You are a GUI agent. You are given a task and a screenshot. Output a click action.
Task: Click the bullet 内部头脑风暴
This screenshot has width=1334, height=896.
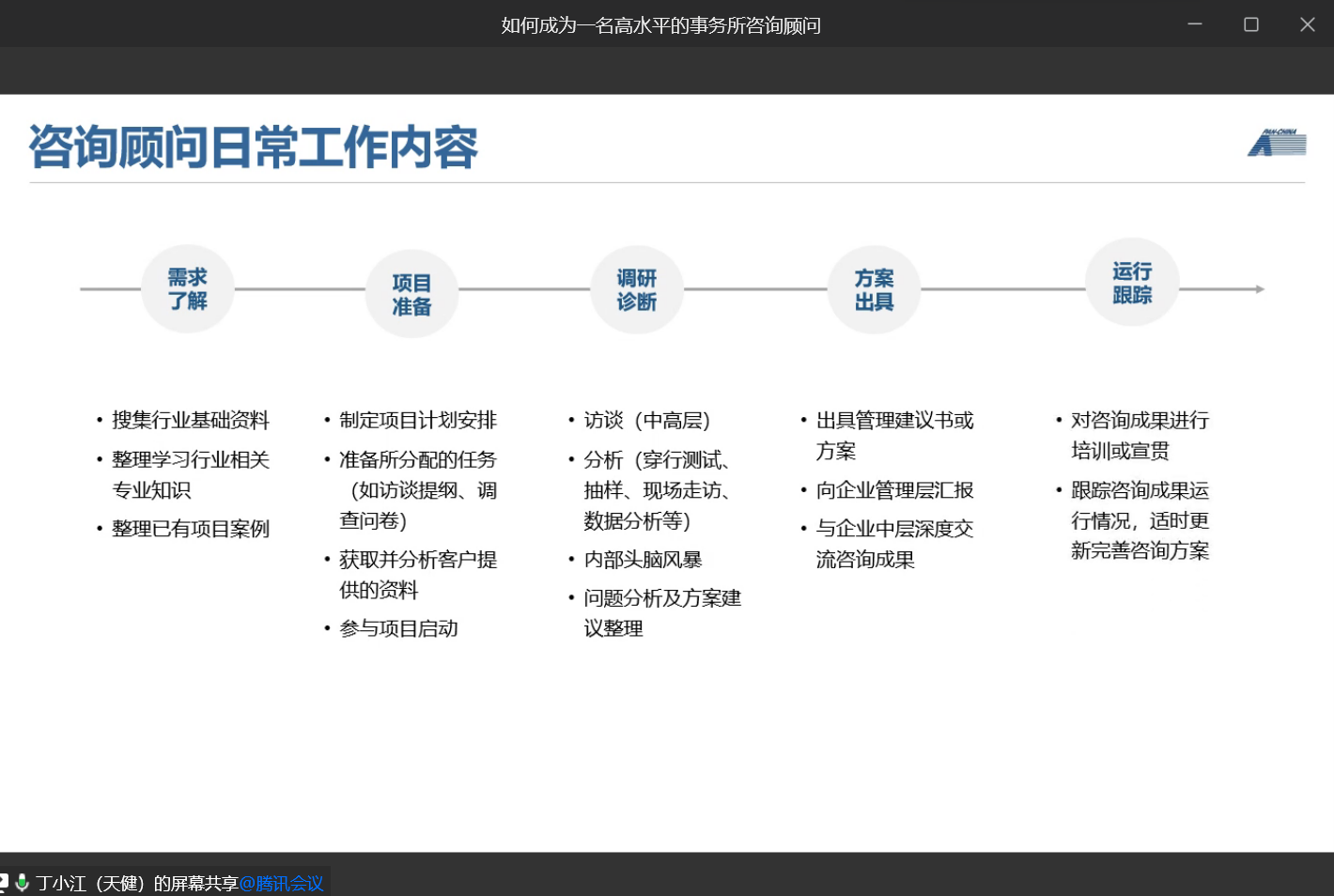[643, 560]
